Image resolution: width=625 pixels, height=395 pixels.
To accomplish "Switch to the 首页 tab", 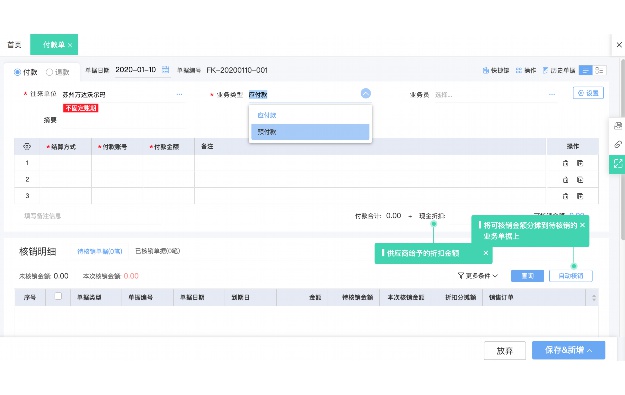I will click(14, 45).
